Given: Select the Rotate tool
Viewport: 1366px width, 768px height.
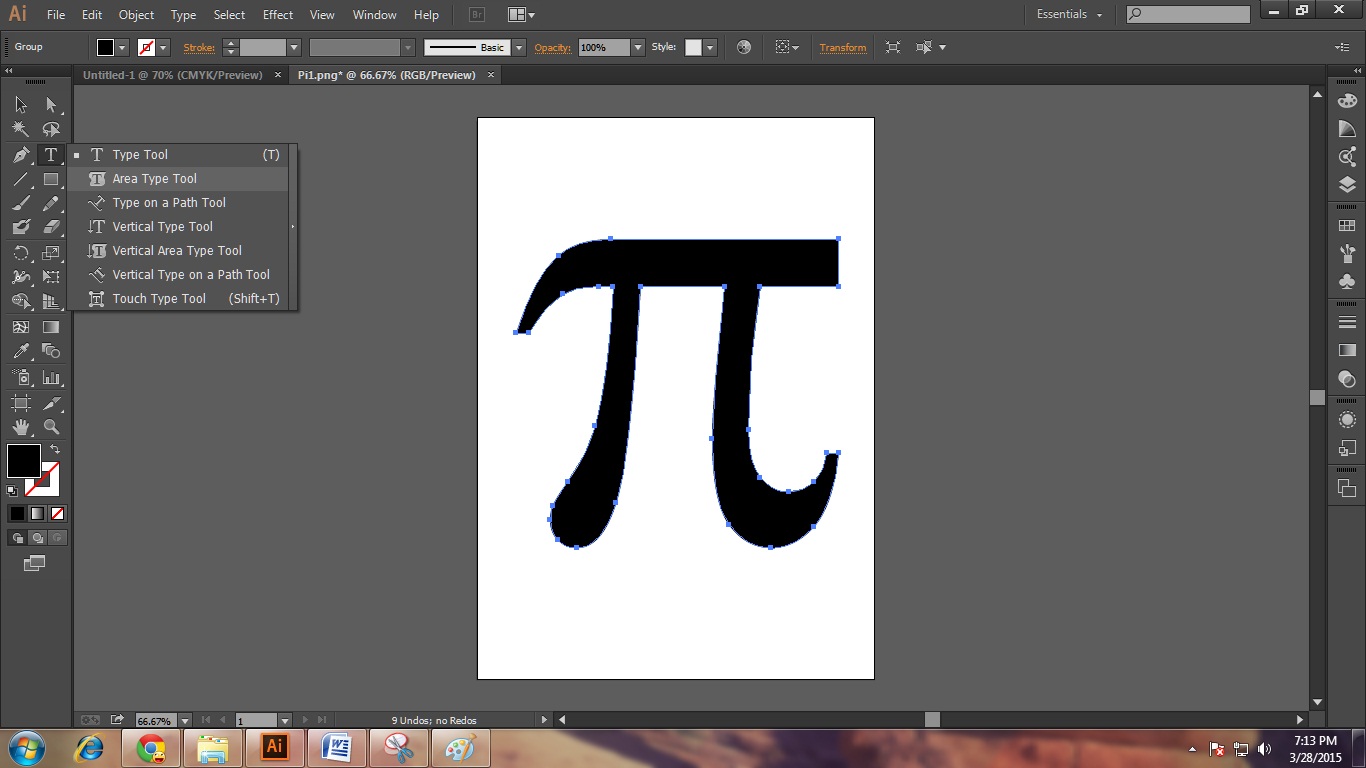Looking at the screenshot, I should click(21, 253).
